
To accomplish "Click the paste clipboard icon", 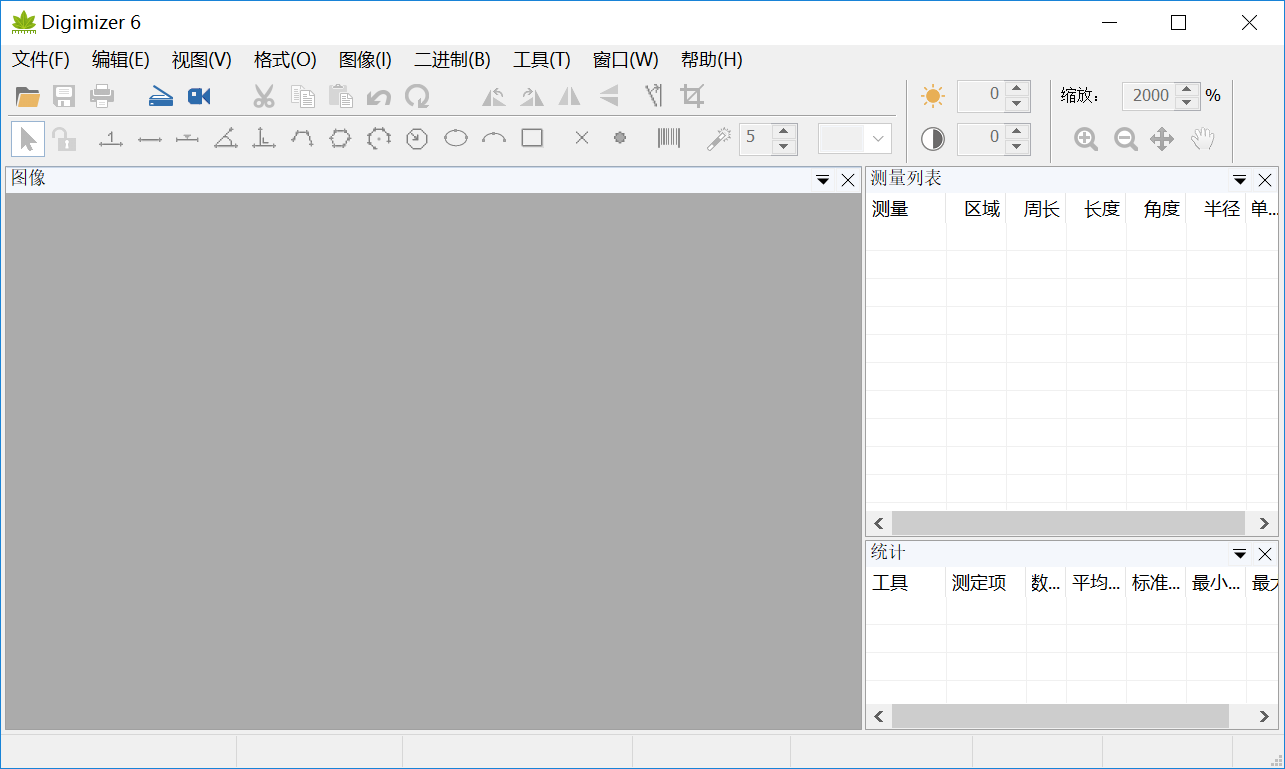I will click(341, 97).
